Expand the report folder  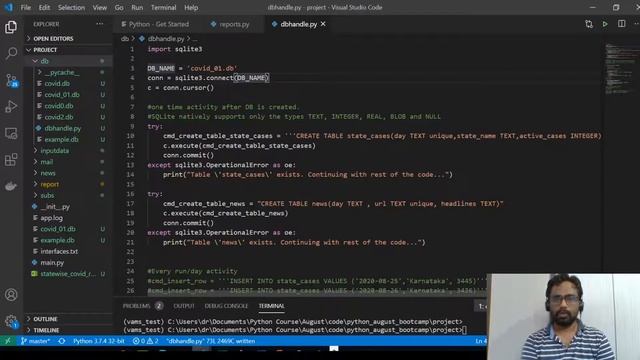[x=49, y=184]
